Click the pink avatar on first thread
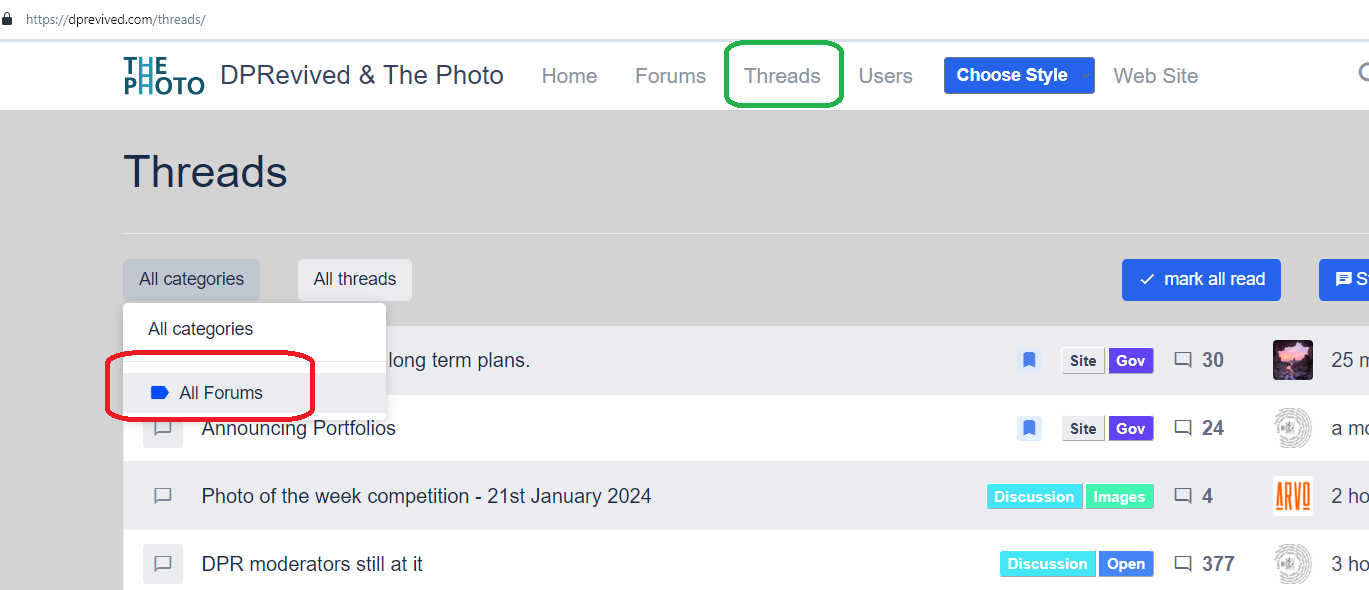The height and width of the screenshot is (590, 1369). pos(1292,360)
